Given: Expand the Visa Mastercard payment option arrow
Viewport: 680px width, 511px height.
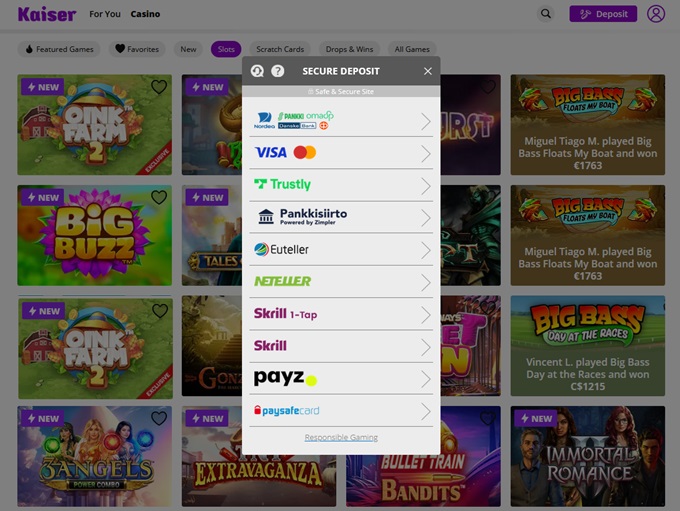Looking at the screenshot, I should coord(426,153).
